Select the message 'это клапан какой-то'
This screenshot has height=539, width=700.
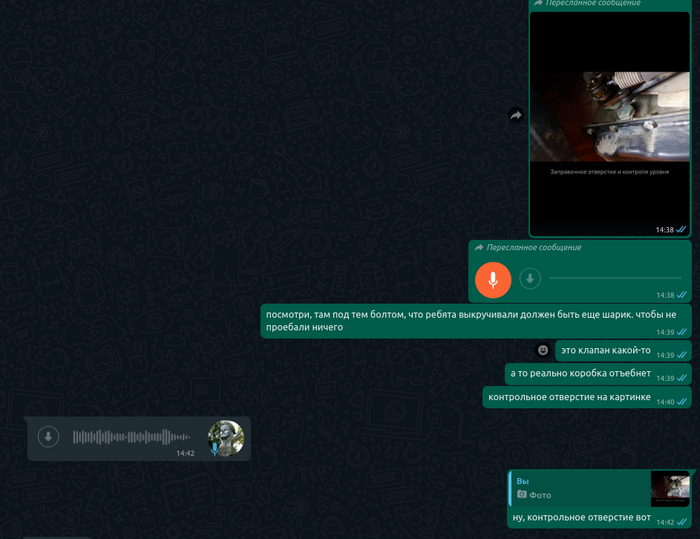(623, 351)
